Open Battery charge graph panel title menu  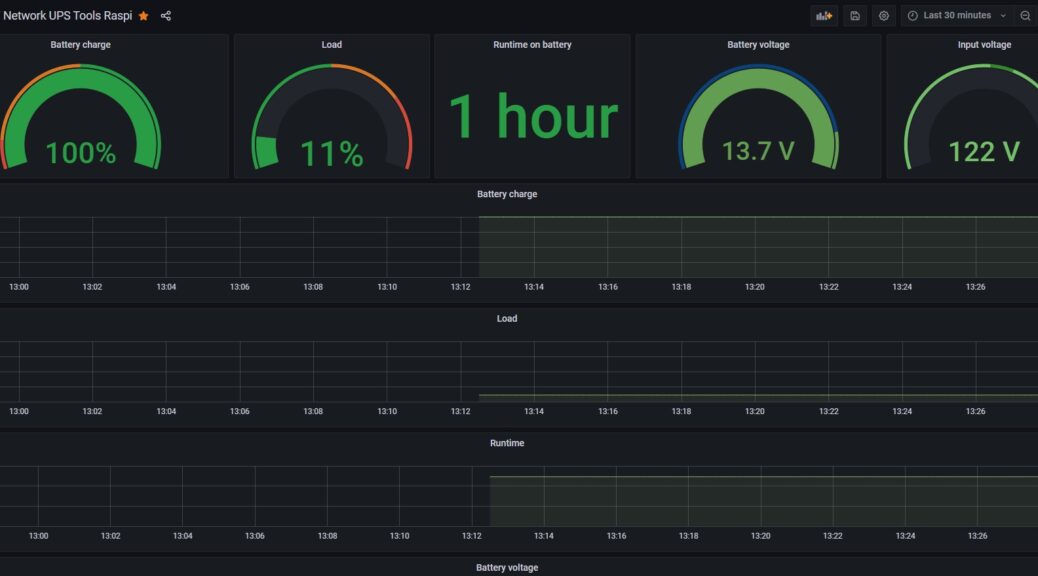507,194
